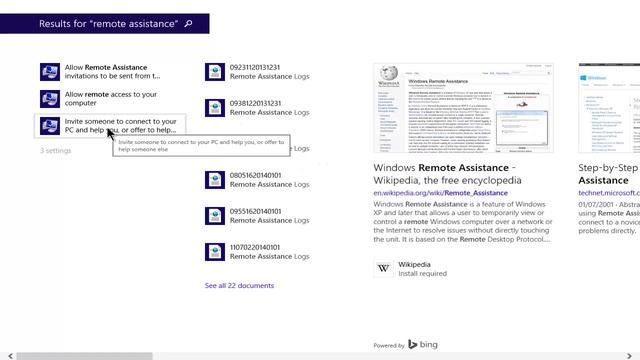Open log file 09231120131231 icon
Viewport: 640px width, 360px height.
point(215,72)
